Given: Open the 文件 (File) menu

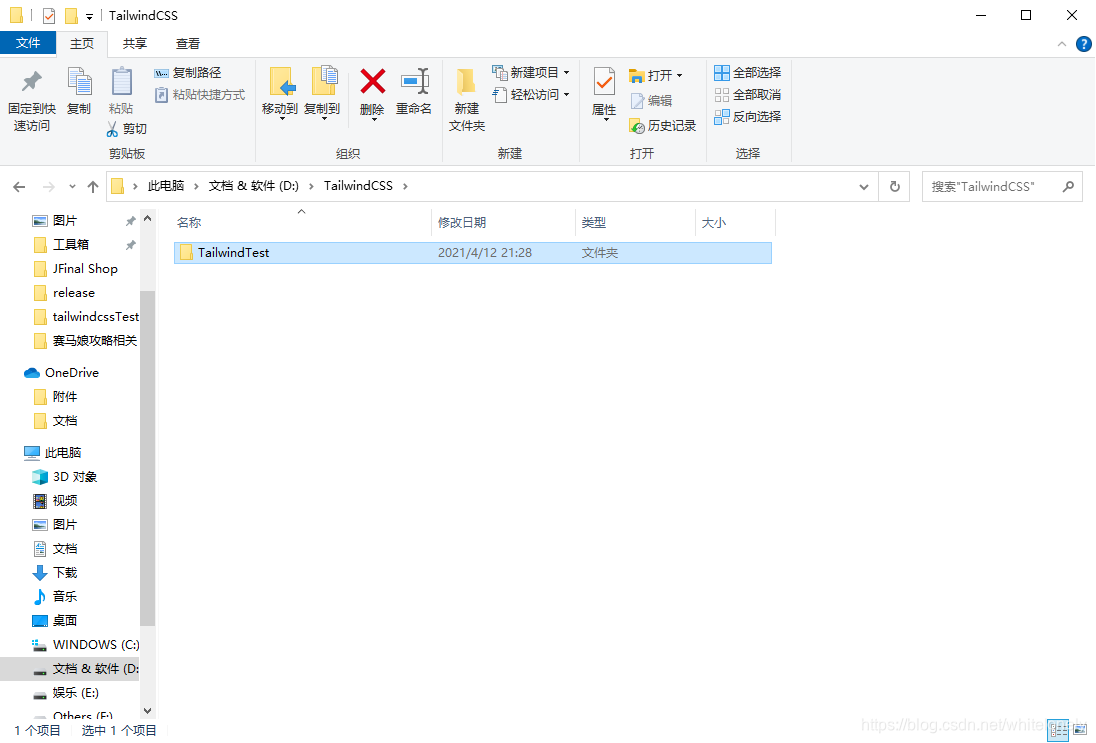Looking at the screenshot, I should [x=29, y=43].
